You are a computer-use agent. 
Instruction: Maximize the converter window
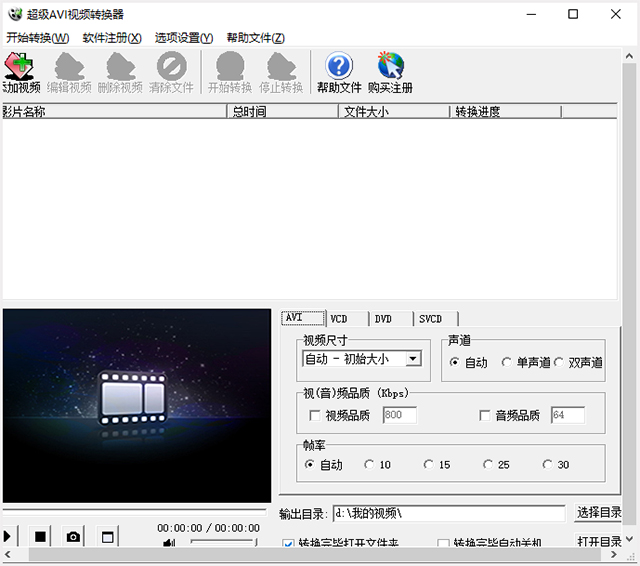point(573,14)
